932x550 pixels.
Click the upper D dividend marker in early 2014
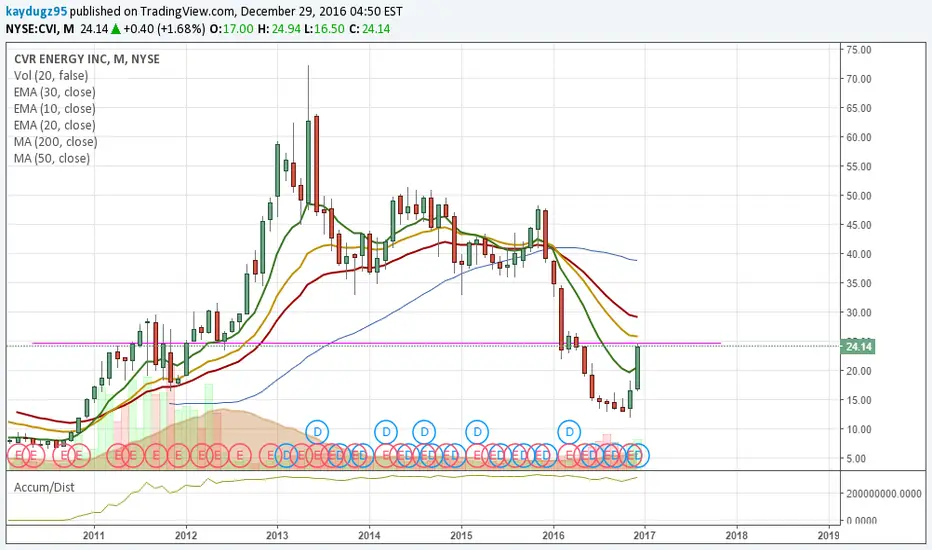point(386,432)
